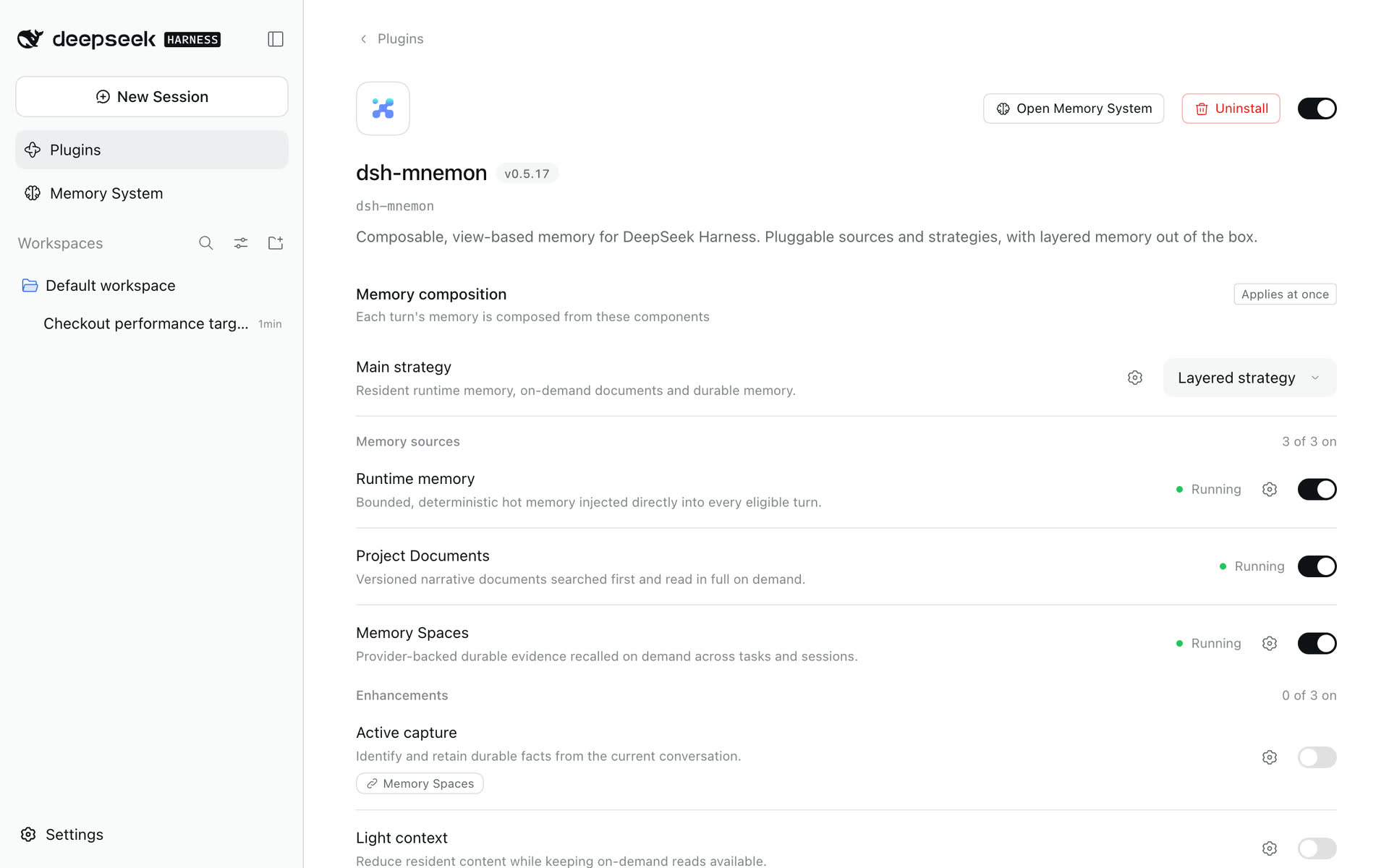Click the DeepSeek whale logo
Screen dimensions: 1389x868
[30, 39]
